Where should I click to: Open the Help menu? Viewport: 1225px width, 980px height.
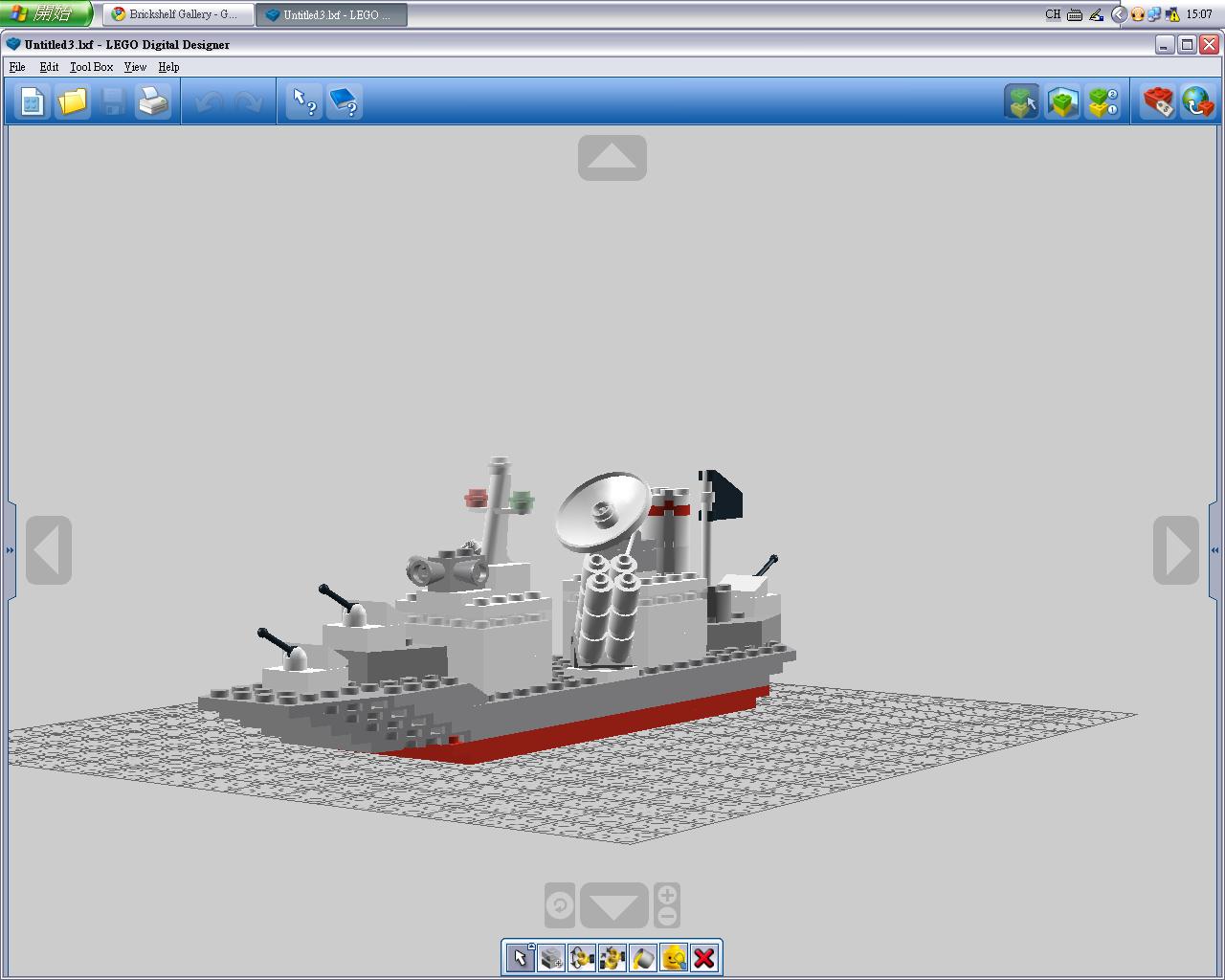point(168,67)
